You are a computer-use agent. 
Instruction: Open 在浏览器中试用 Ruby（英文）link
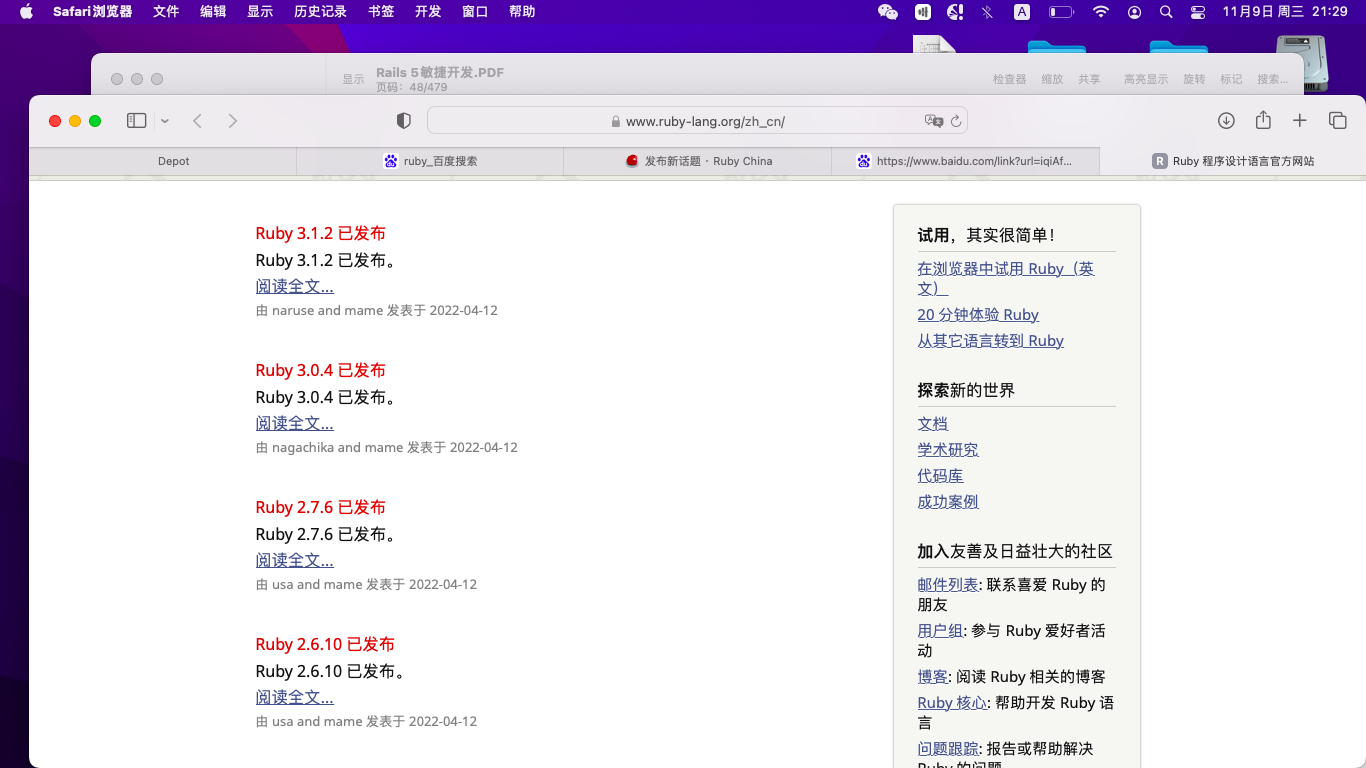click(x=1006, y=278)
